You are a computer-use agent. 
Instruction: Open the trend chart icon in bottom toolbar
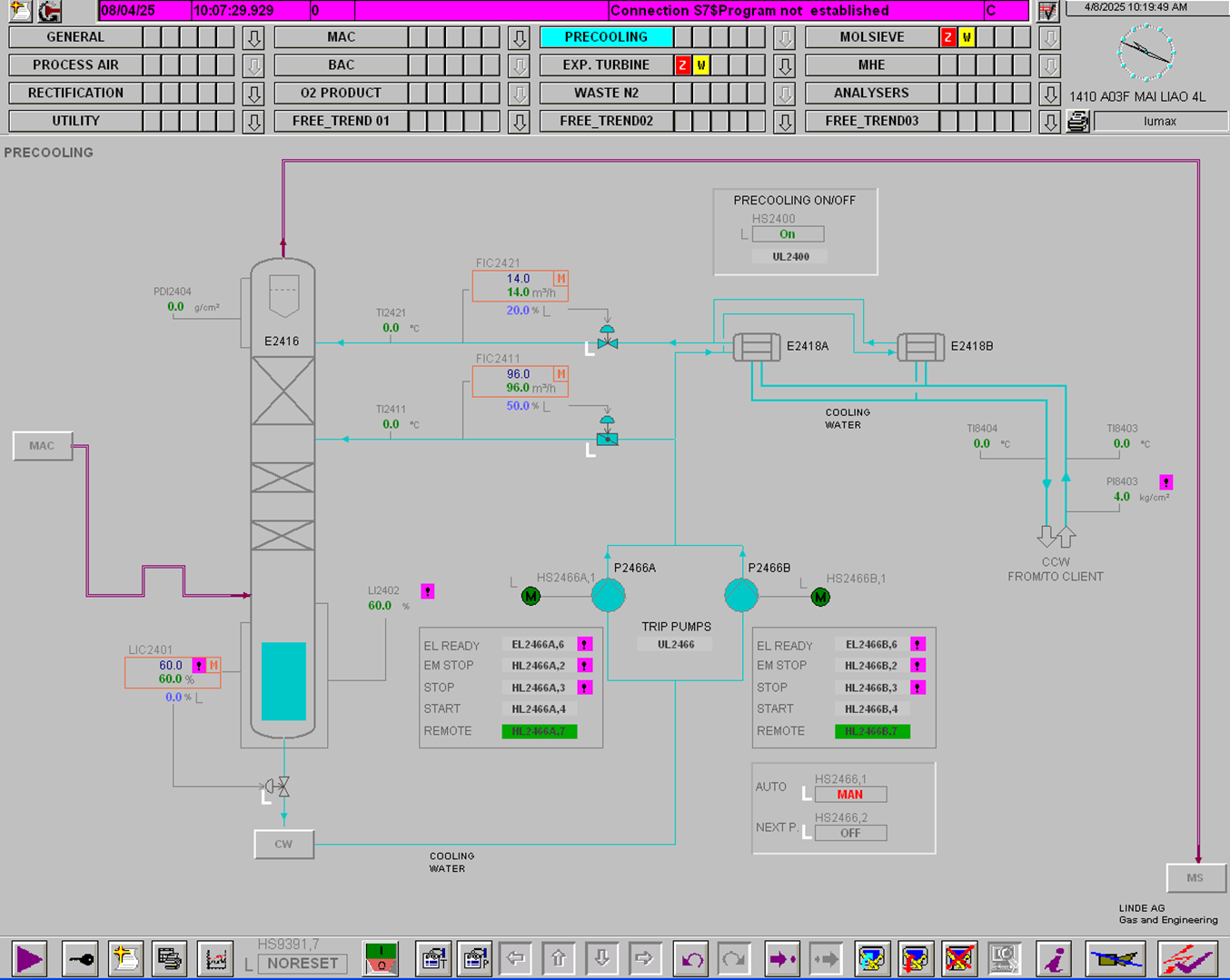(x=215, y=959)
